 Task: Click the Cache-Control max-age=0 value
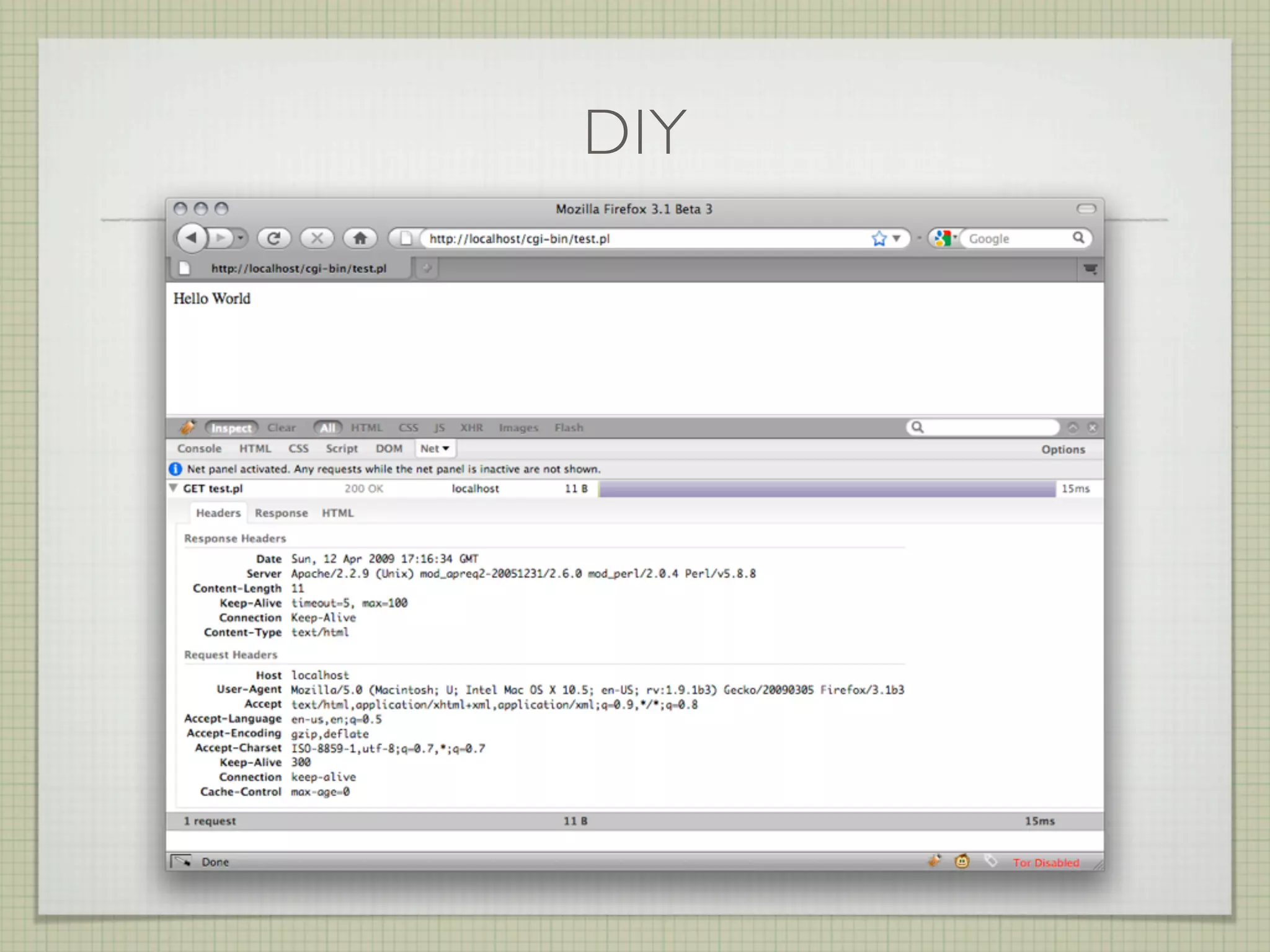(320, 792)
